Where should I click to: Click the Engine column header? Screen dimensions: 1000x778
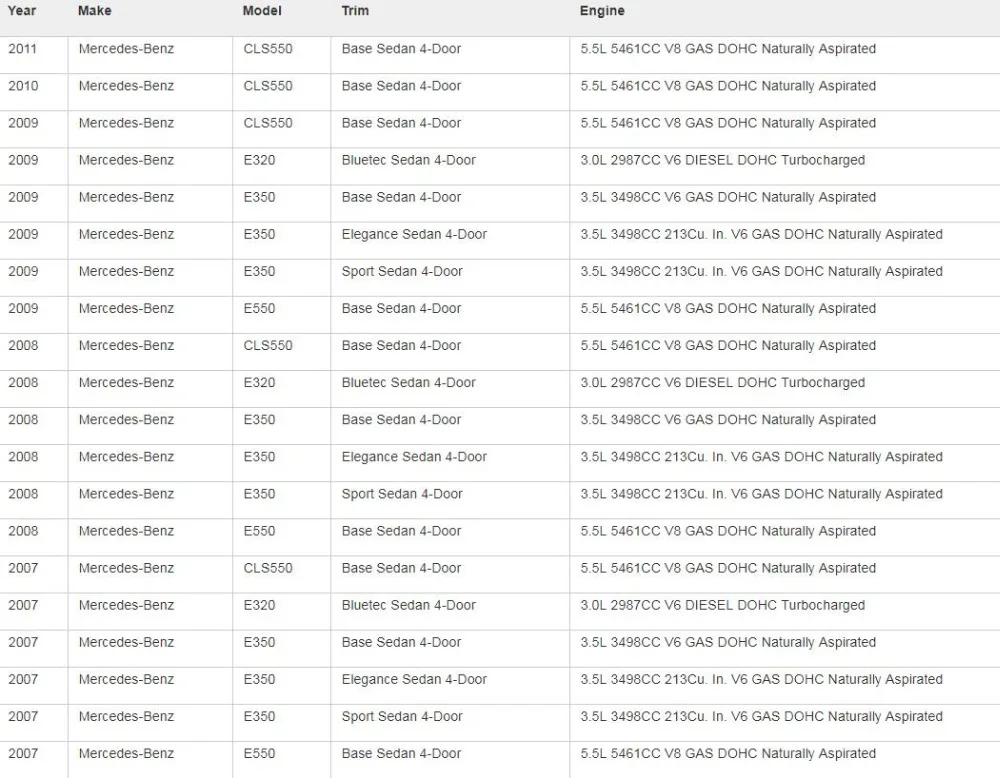[602, 11]
